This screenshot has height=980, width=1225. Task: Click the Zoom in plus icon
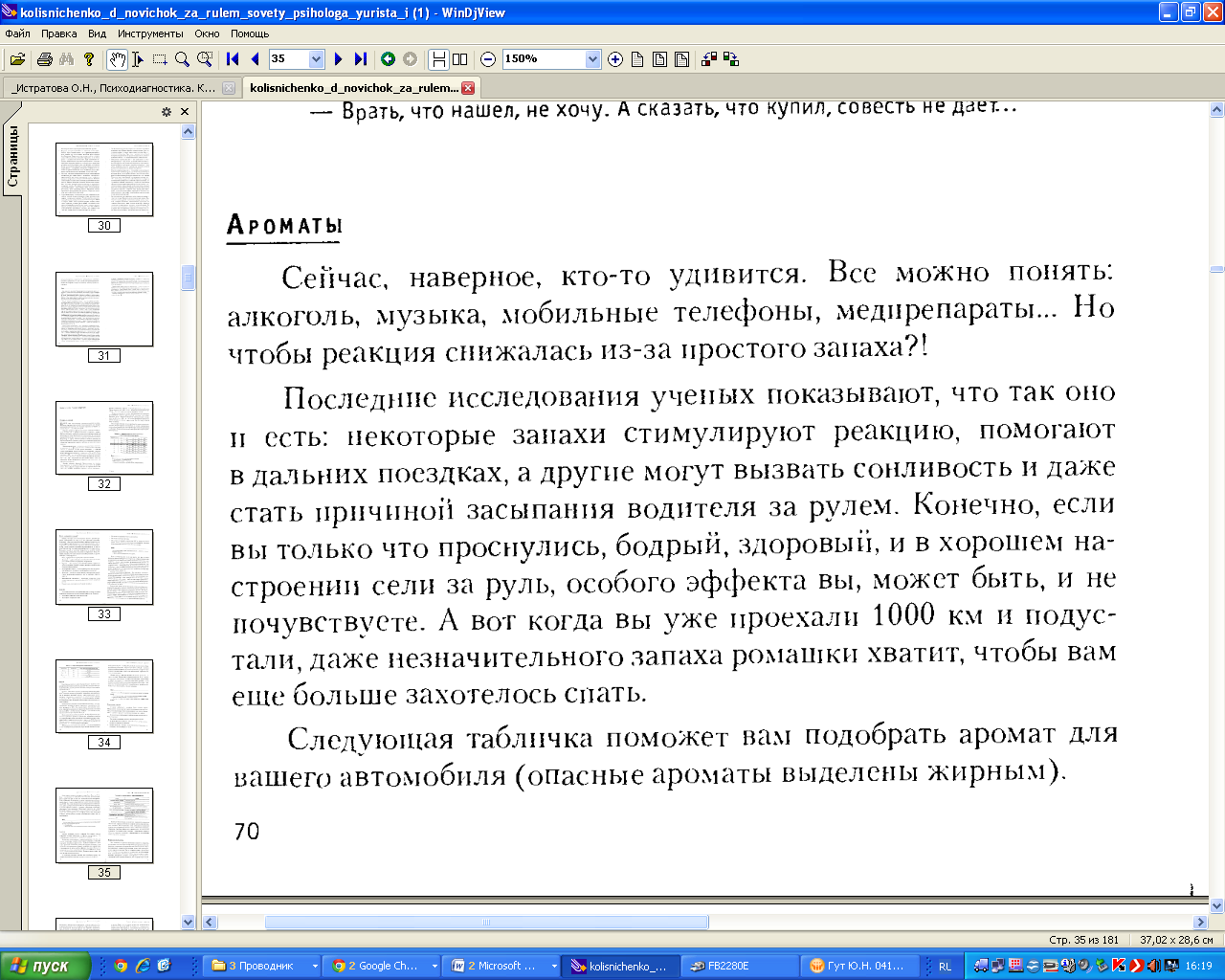[615, 59]
